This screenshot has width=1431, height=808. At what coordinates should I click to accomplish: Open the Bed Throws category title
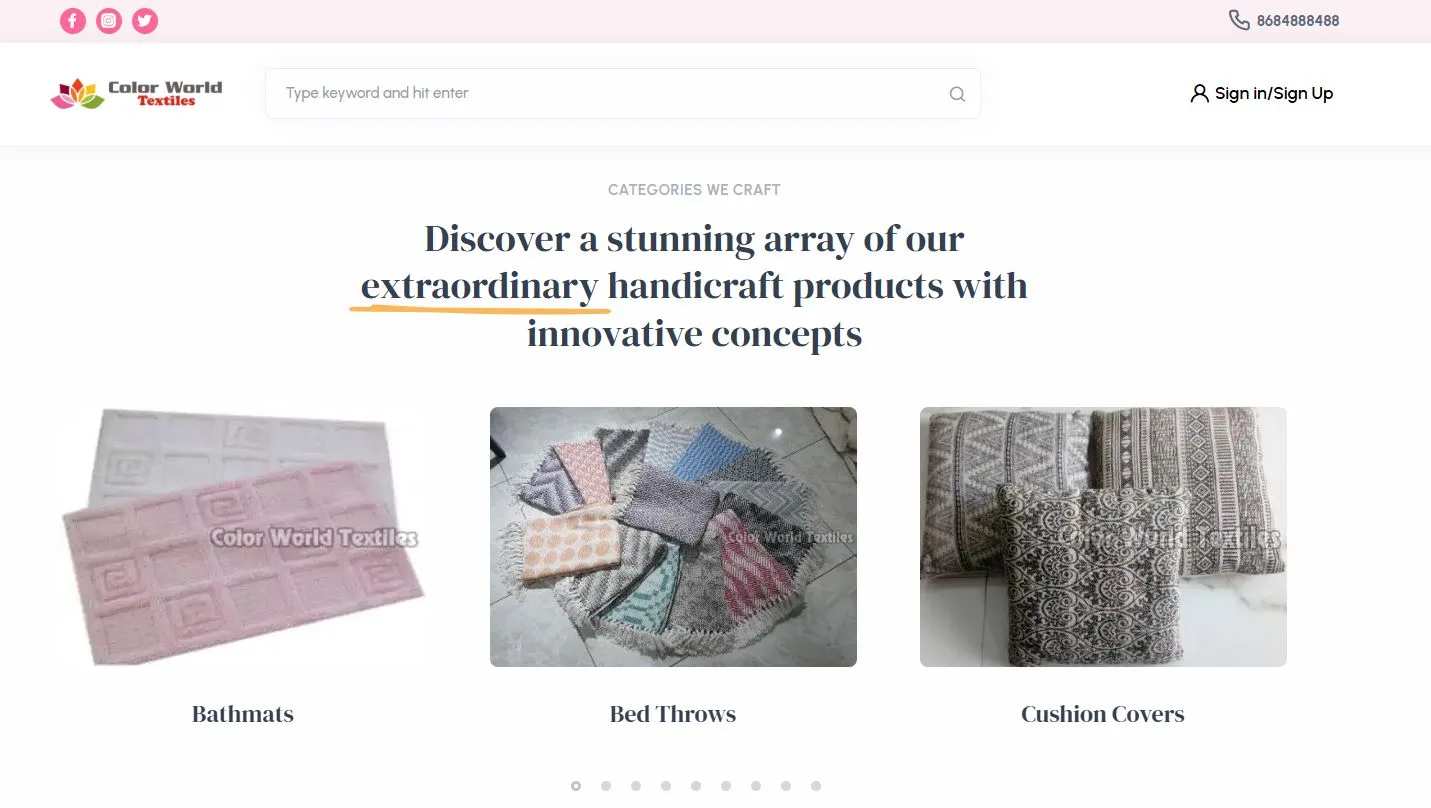(x=673, y=714)
